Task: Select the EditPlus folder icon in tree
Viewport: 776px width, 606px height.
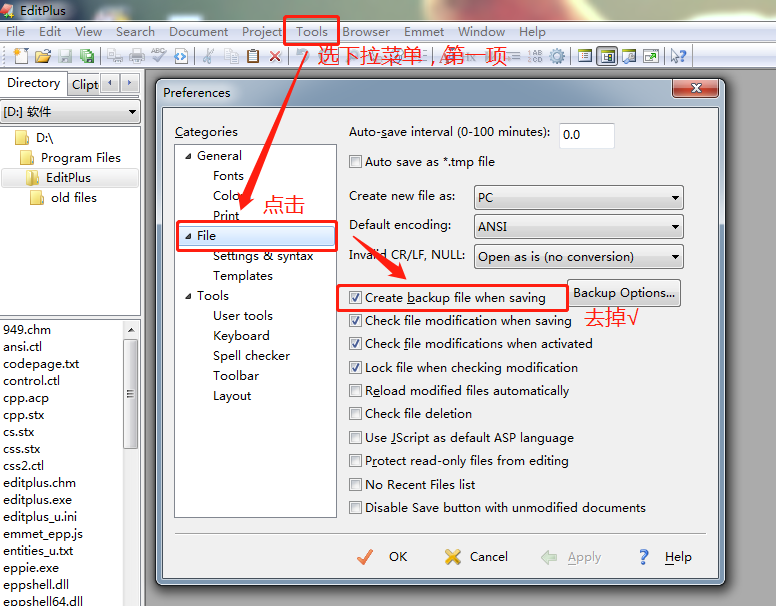Action: point(32,178)
